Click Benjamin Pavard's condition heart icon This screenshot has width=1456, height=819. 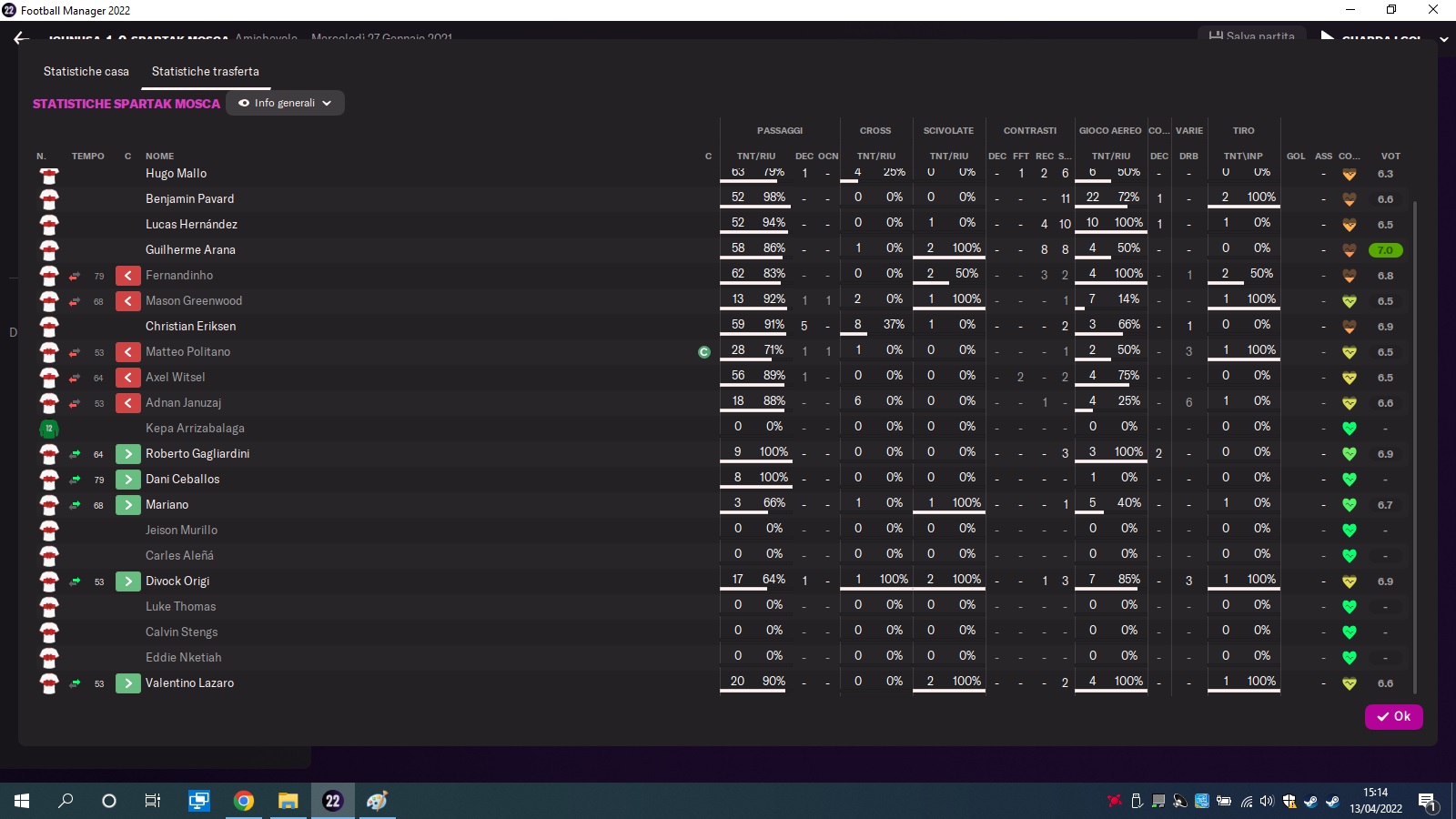tap(1350, 198)
